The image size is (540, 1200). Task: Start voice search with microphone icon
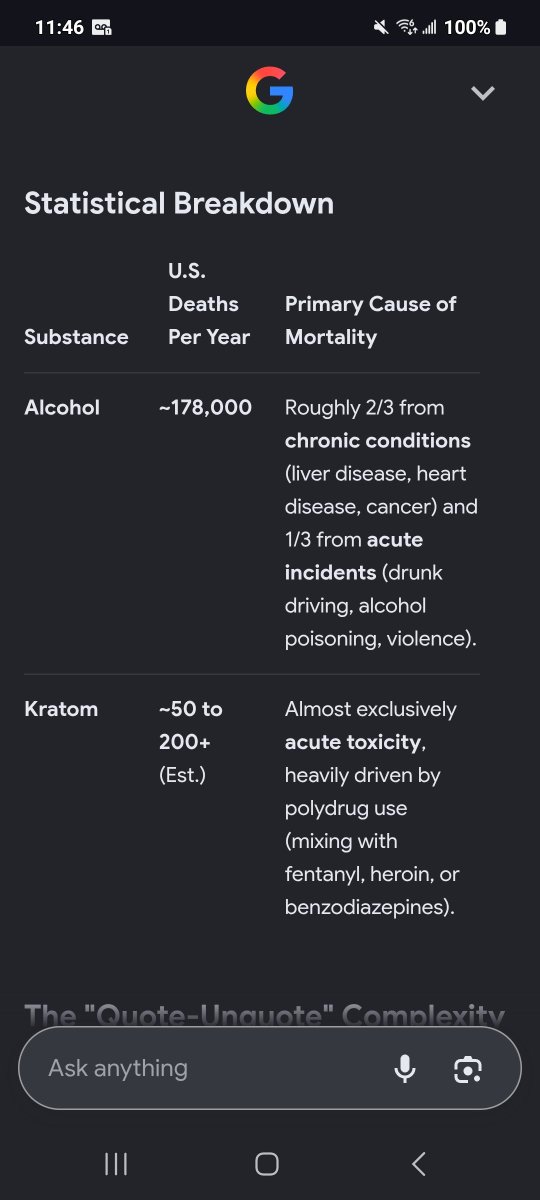pyautogui.click(x=405, y=1068)
